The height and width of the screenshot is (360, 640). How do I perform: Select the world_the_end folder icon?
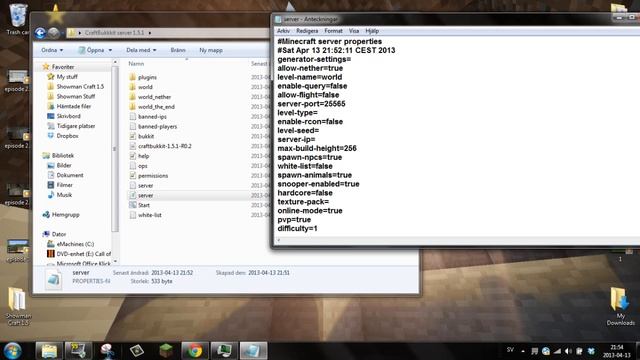(x=133, y=107)
